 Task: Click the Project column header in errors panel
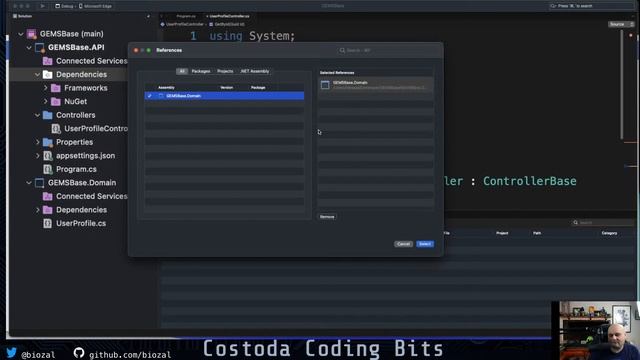tap(502, 233)
